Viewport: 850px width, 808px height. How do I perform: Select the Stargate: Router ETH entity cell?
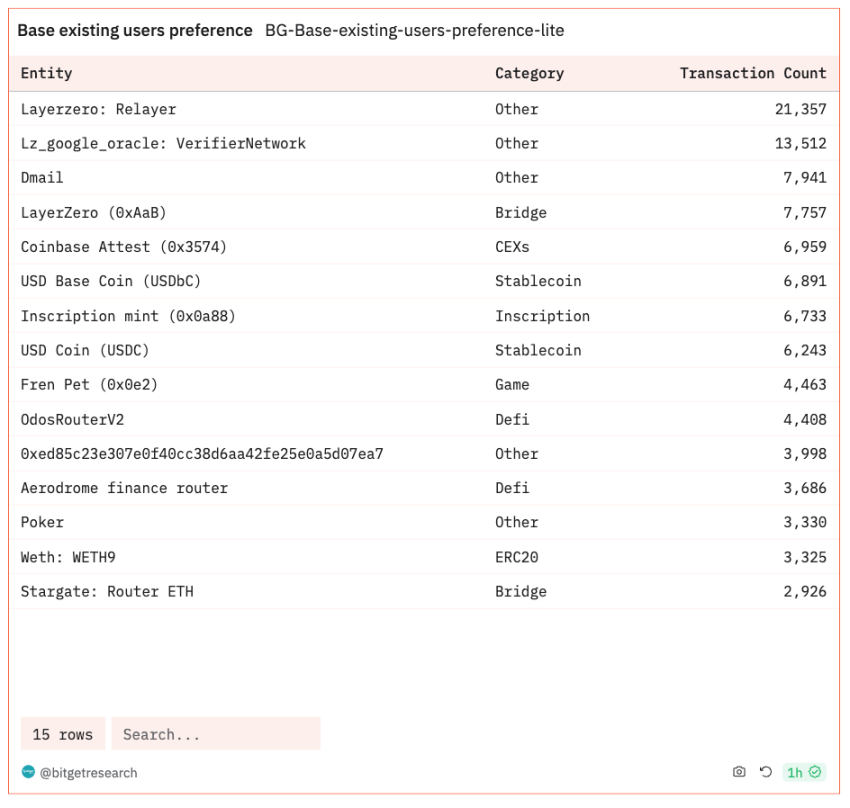[x=107, y=592]
